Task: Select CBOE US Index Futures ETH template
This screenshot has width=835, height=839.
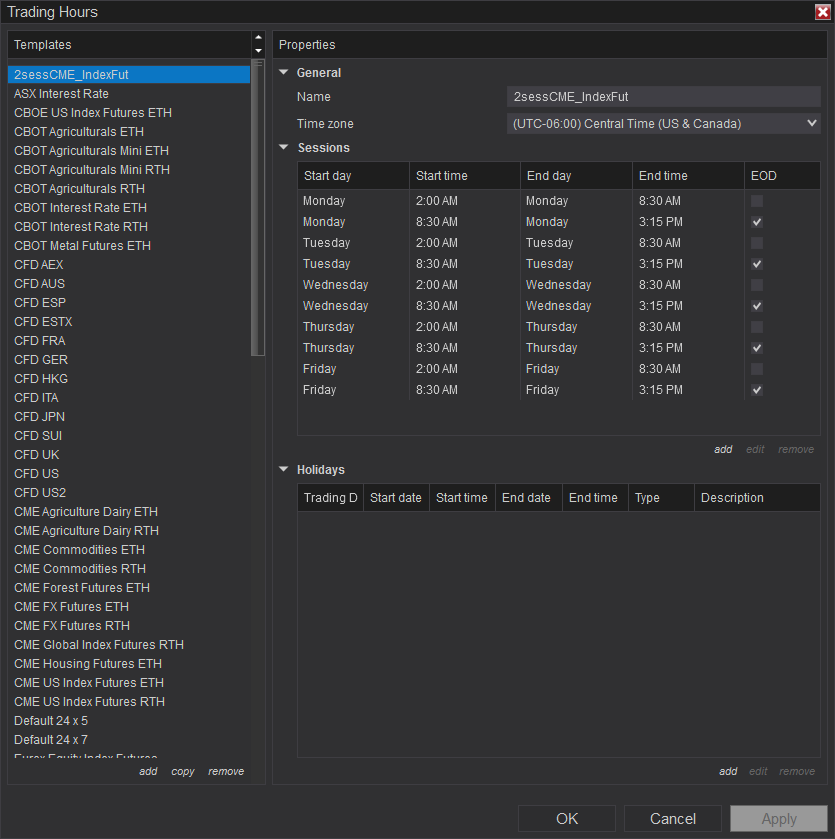Action: 129,112
